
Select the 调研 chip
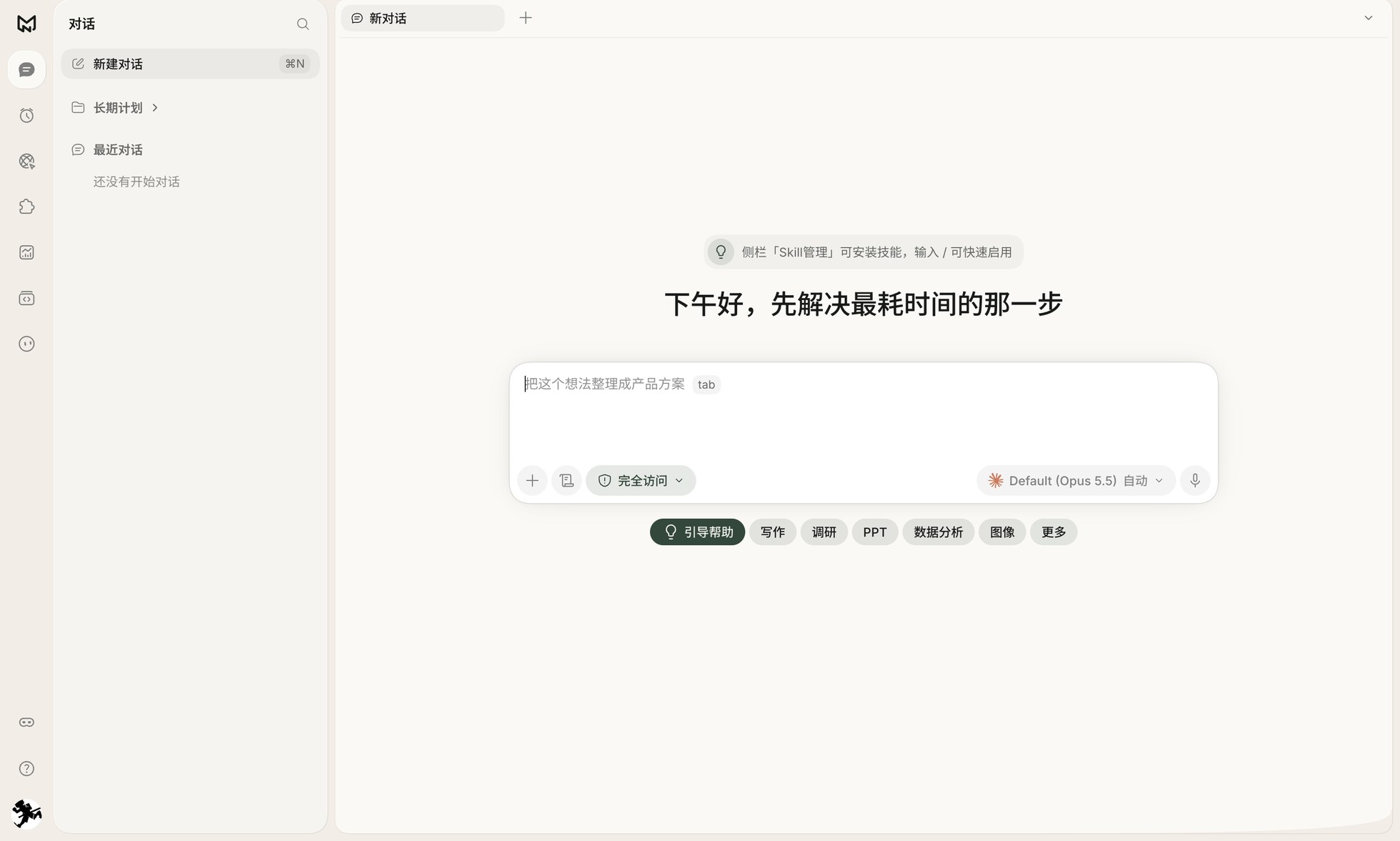[x=824, y=532]
